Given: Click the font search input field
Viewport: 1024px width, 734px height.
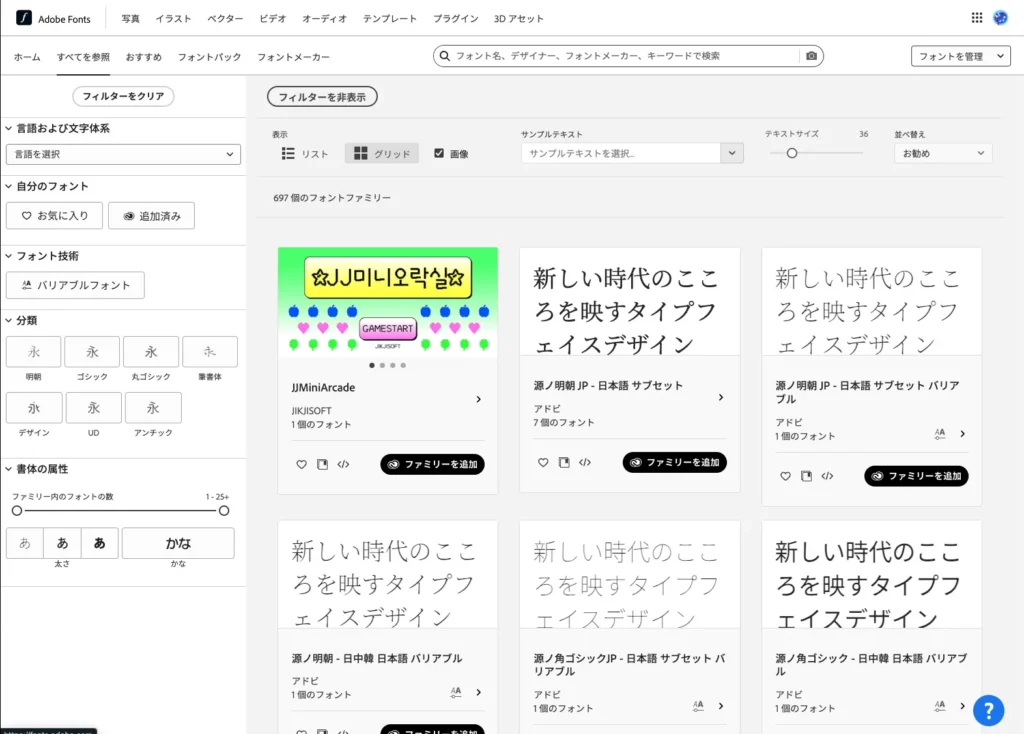Looking at the screenshot, I should 620,56.
